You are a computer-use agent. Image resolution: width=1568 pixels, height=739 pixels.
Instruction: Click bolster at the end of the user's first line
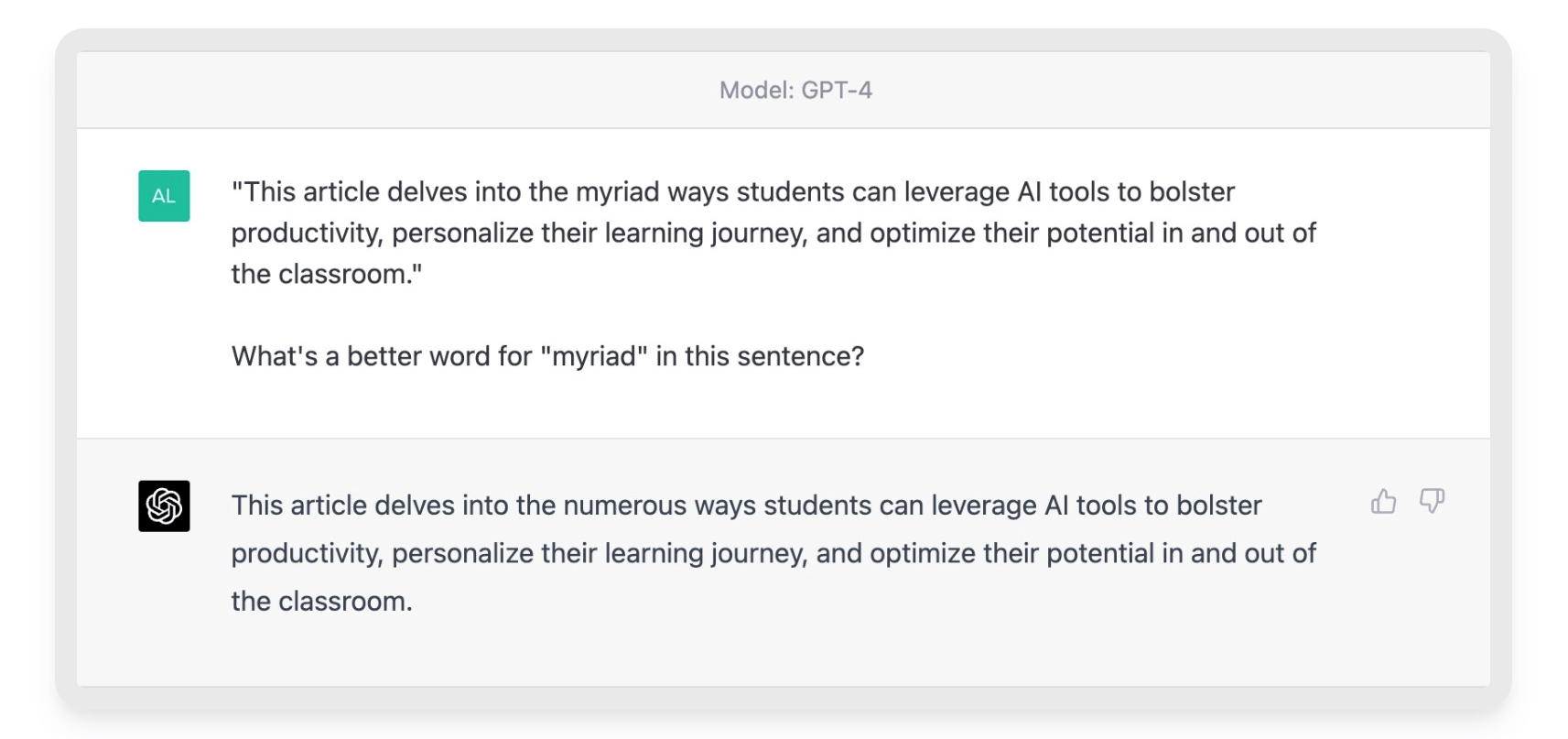(1192, 192)
